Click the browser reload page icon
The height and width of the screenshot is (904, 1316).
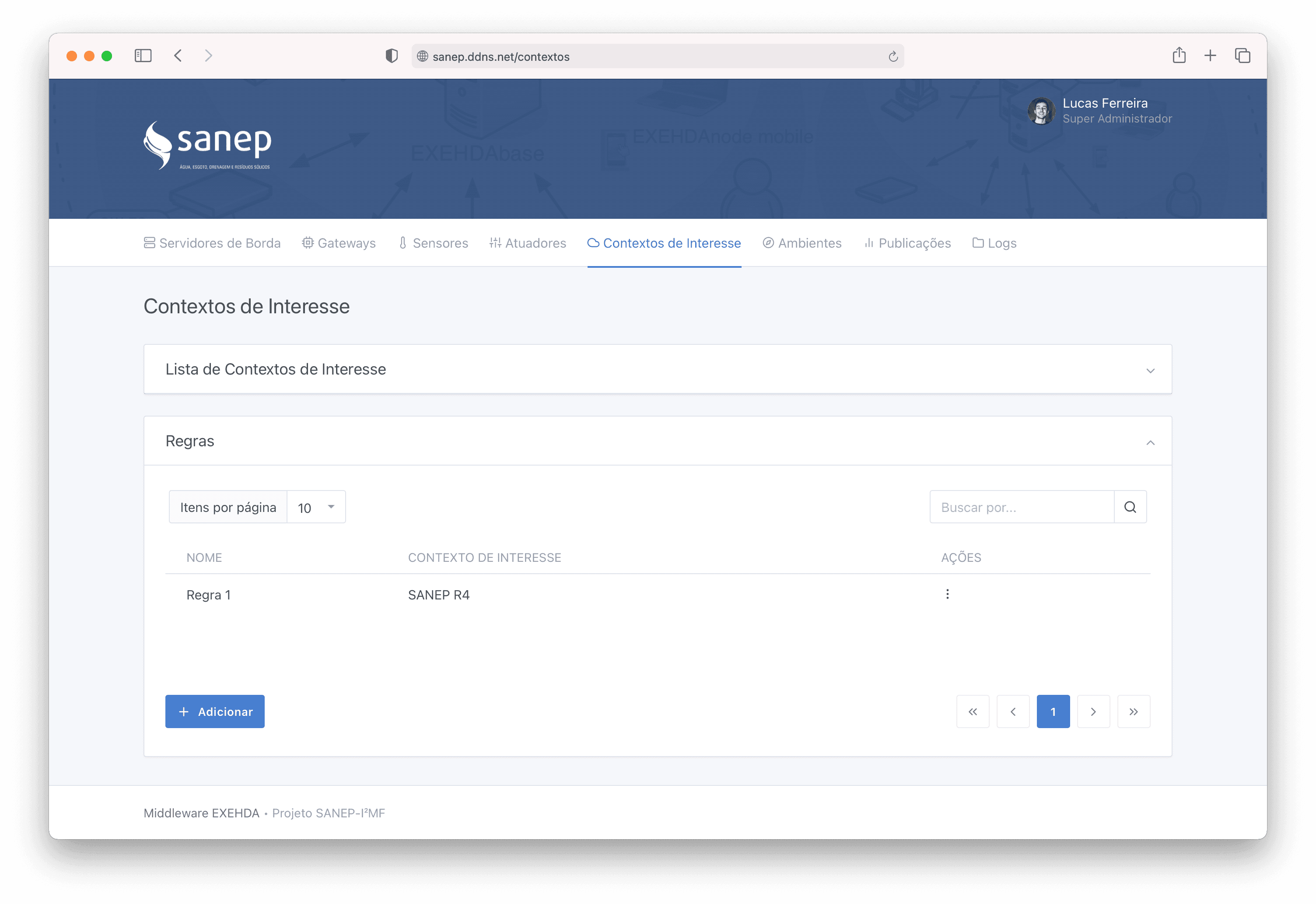893,56
